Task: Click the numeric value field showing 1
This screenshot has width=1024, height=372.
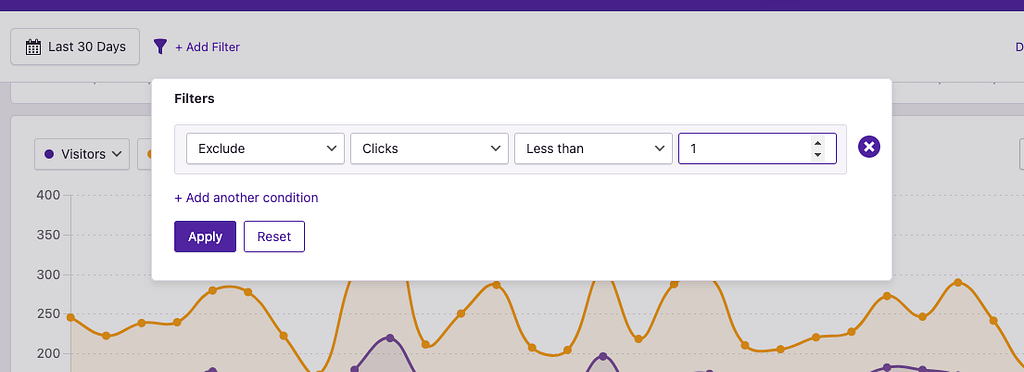Action: click(x=757, y=149)
